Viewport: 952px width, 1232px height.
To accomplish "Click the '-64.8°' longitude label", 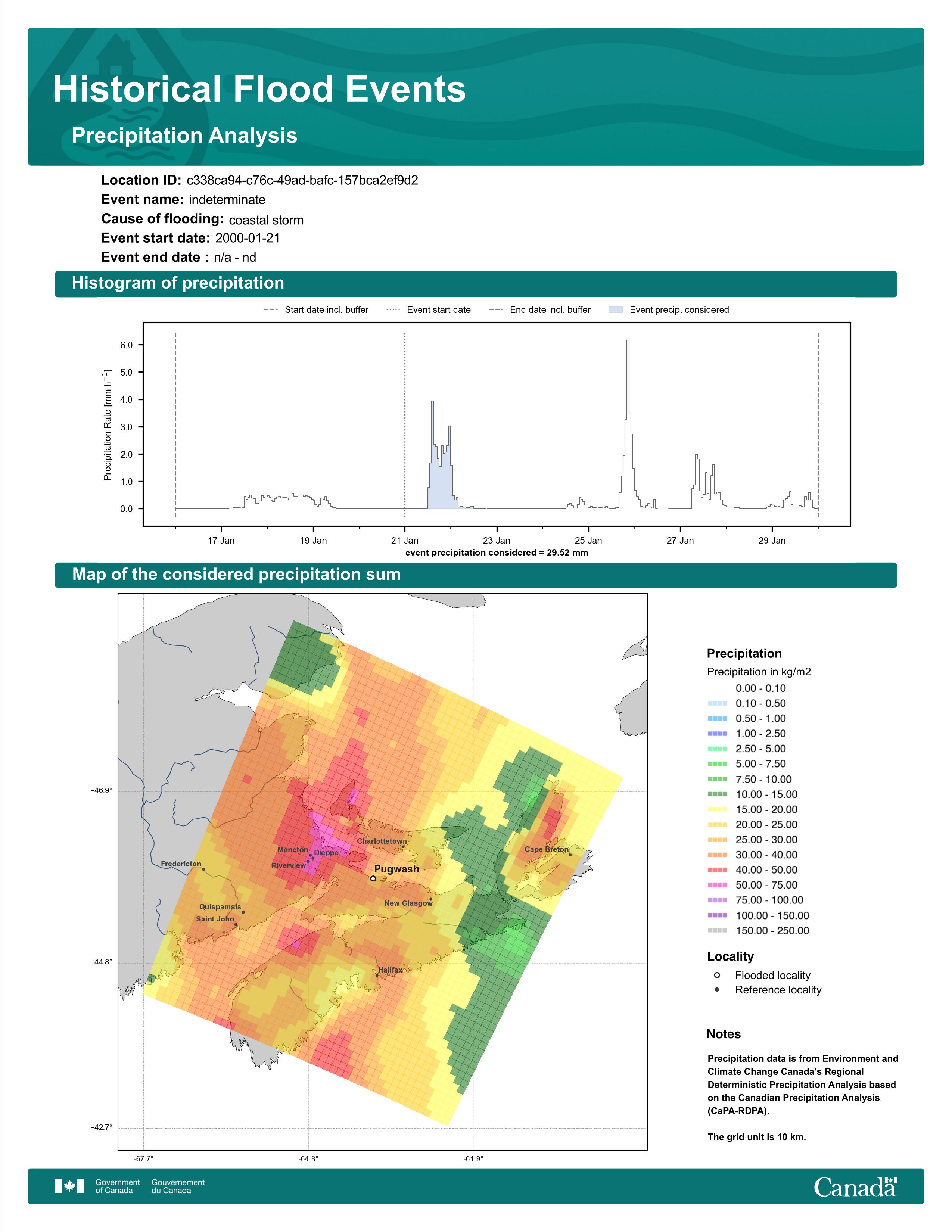I will pos(308,1159).
